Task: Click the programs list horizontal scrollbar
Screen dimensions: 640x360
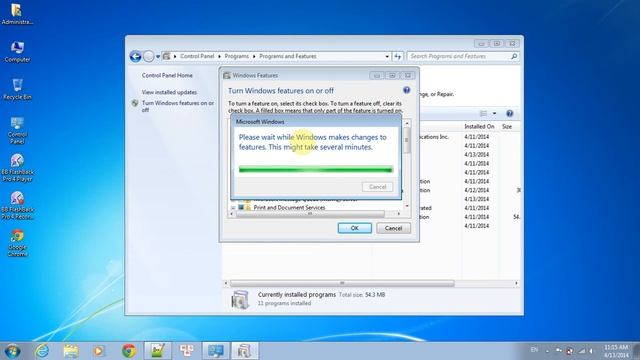Action: tap(342, 283)
